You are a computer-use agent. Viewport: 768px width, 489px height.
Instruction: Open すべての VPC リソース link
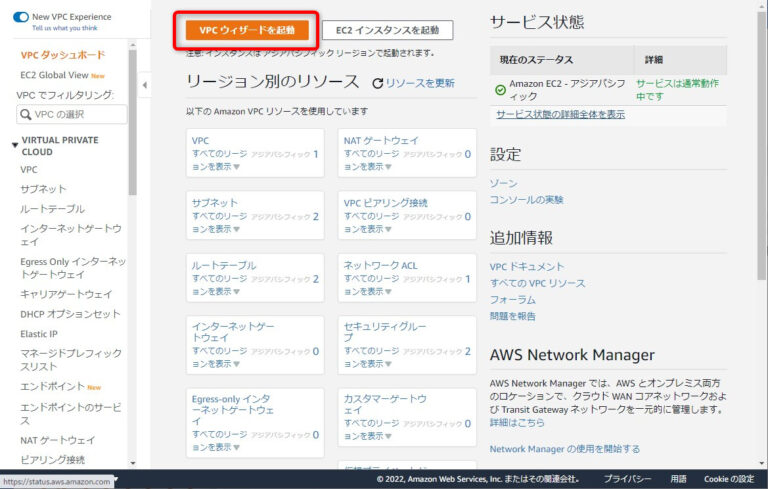tap(537, 283)
